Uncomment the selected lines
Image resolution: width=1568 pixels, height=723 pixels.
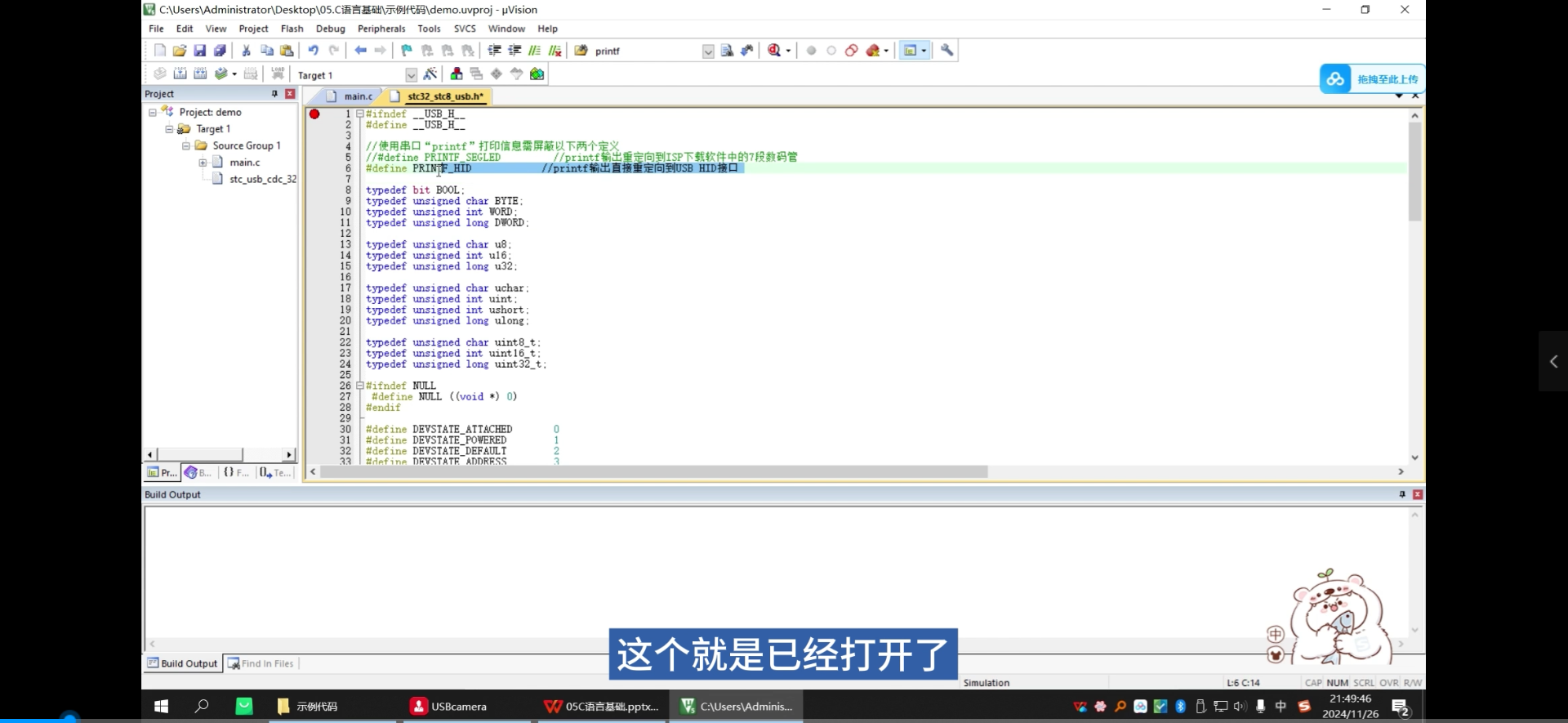tap(555, 51)
